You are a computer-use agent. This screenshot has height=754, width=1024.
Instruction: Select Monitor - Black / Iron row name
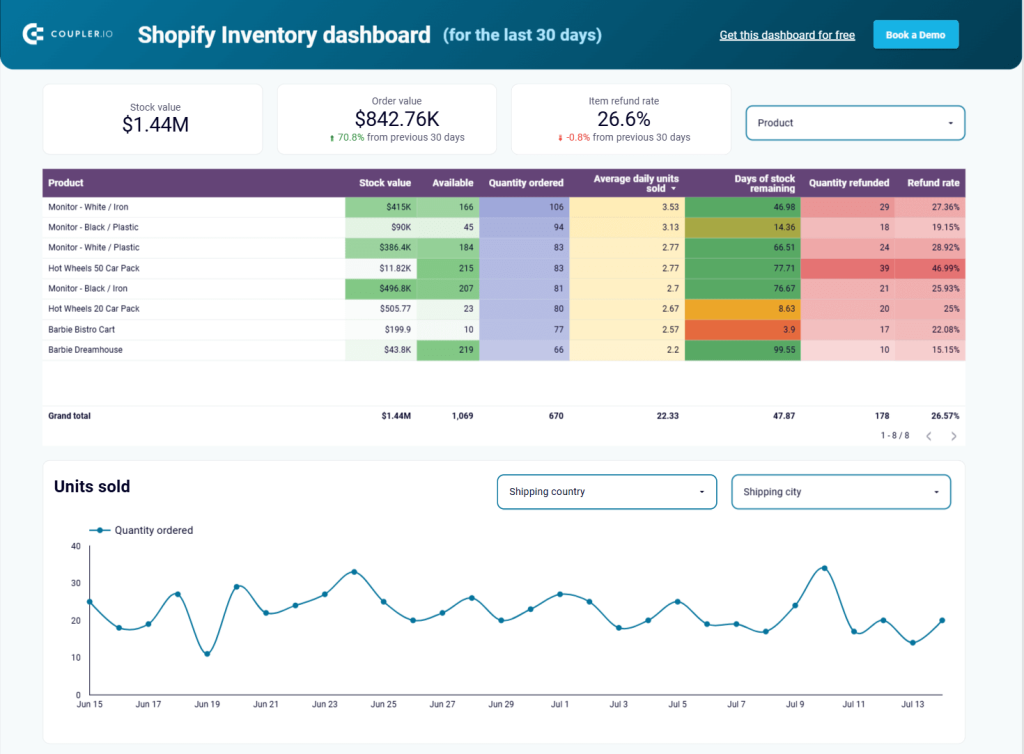click(x=88, y=289)
